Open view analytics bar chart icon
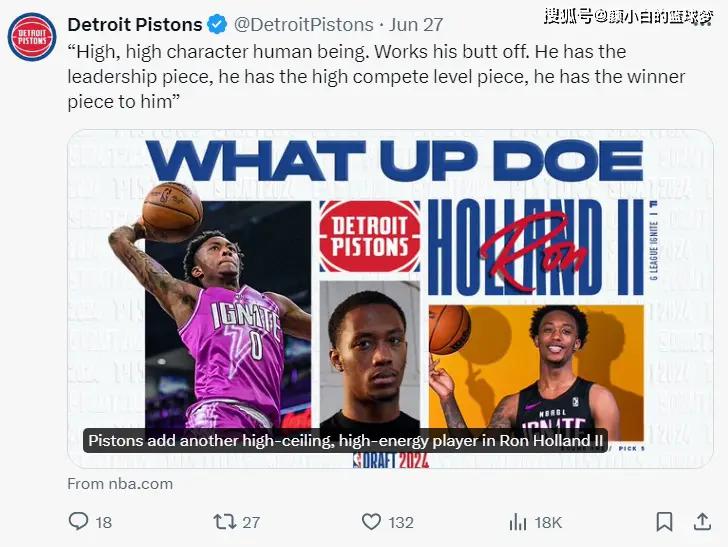This screenshot has width=728, height=547. pyautogui.click(x=518, y=521)
